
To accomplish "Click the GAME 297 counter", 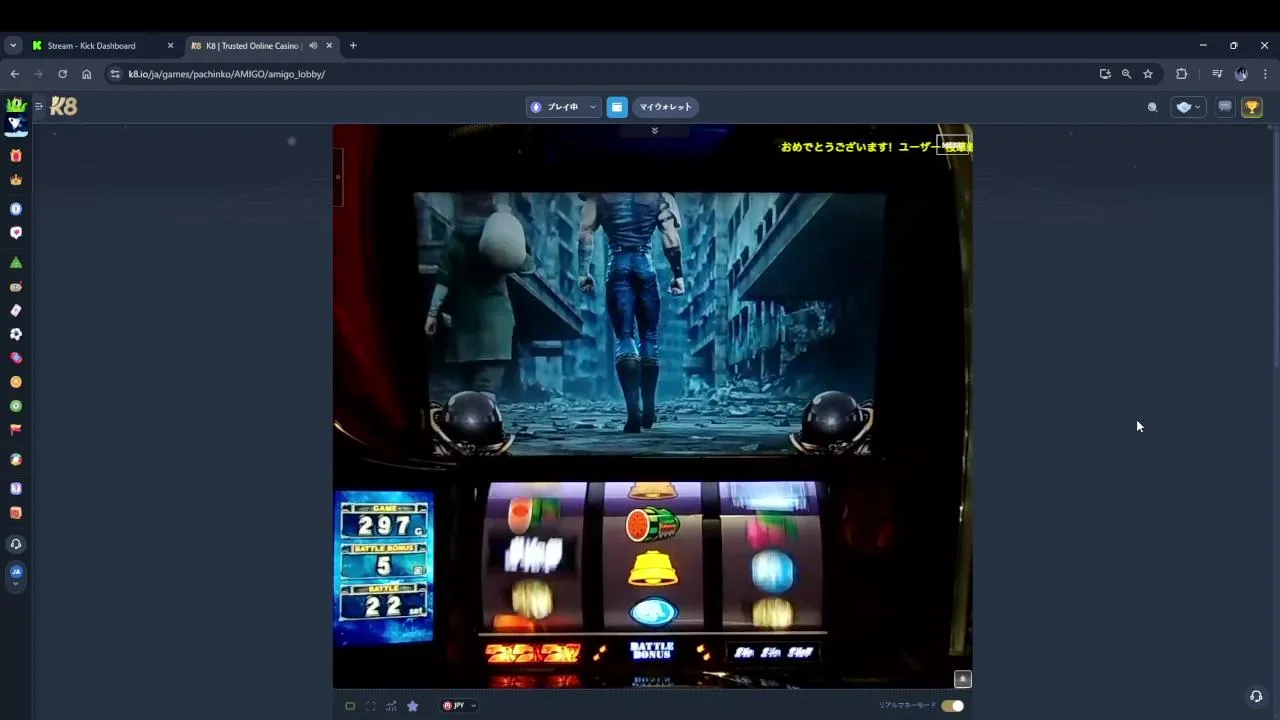I will click(384, 522).
